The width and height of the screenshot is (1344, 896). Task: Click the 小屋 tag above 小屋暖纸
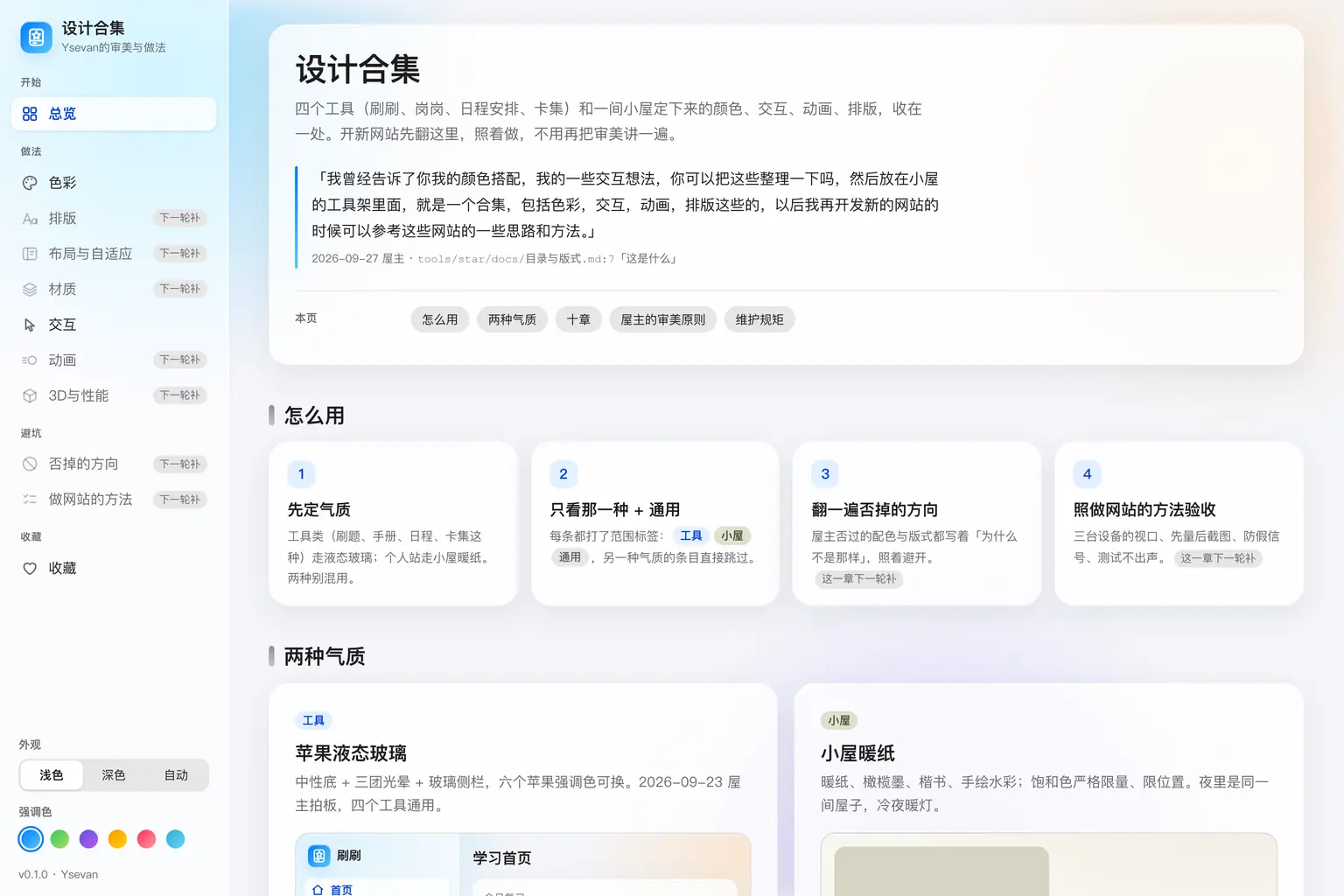tap(839, 721)
